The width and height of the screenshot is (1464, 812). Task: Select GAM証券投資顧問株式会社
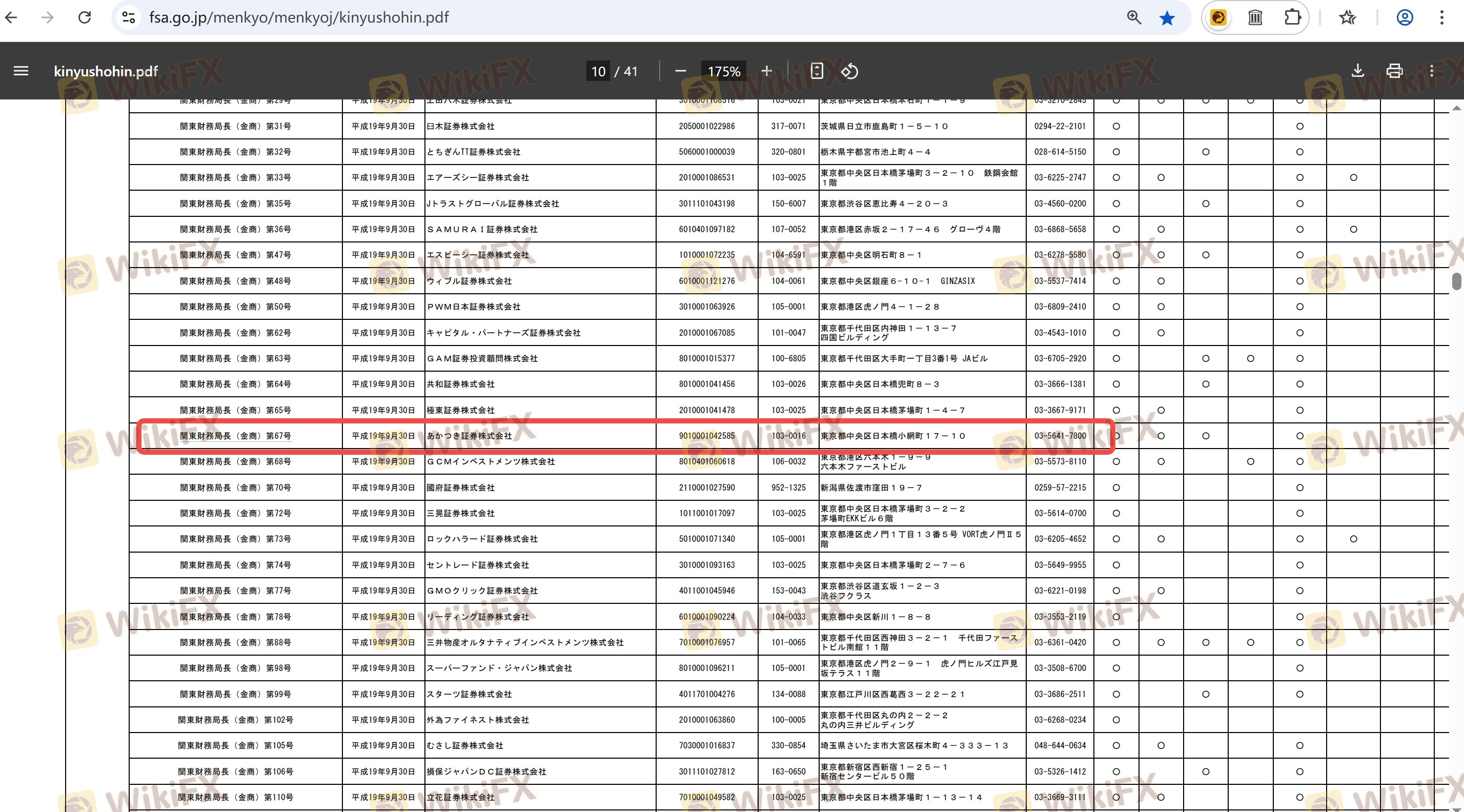tap(482, 358)
